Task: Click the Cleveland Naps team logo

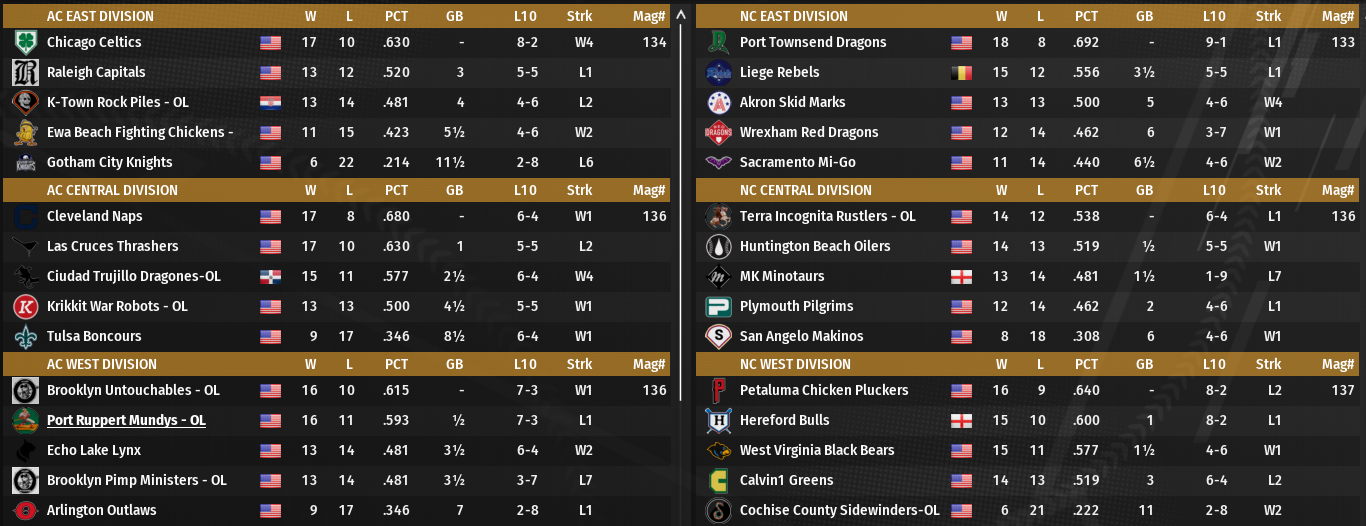Action: pyautogui.click(x=26, y=217)
